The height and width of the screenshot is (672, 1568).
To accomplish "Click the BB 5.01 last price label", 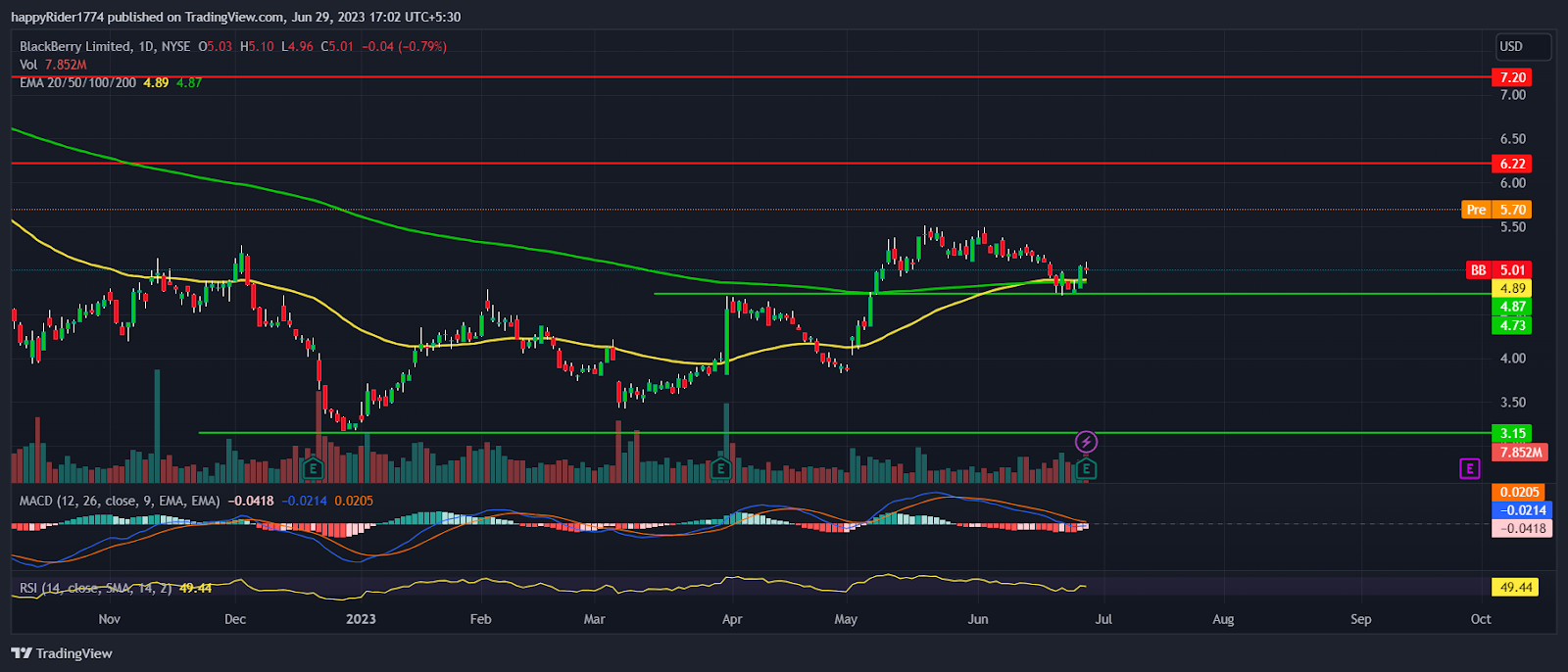I will pos(1498,269).
